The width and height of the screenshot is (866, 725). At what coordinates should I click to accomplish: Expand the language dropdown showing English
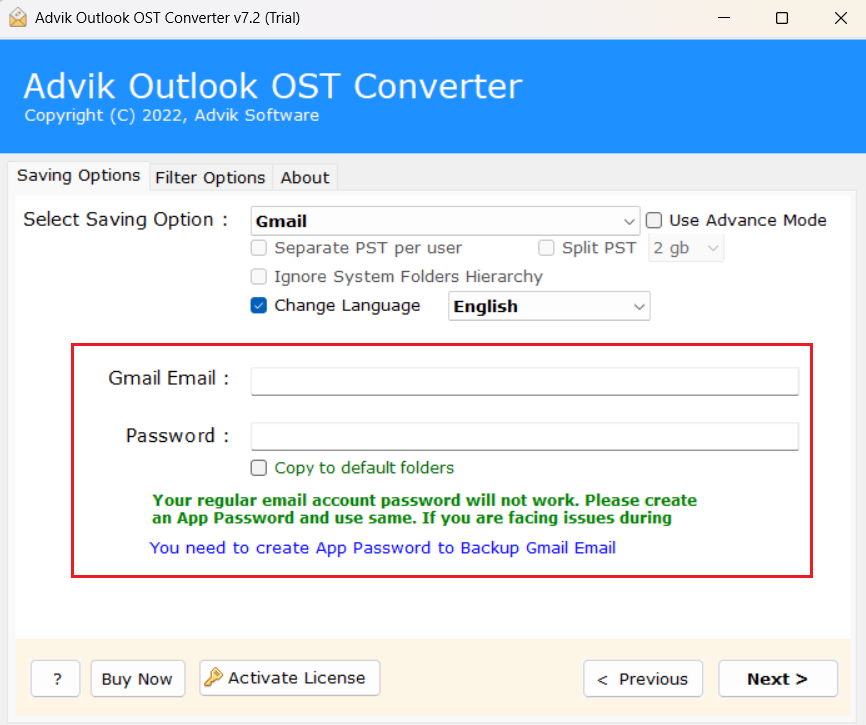pyautogui.click(x=549, y=306)
